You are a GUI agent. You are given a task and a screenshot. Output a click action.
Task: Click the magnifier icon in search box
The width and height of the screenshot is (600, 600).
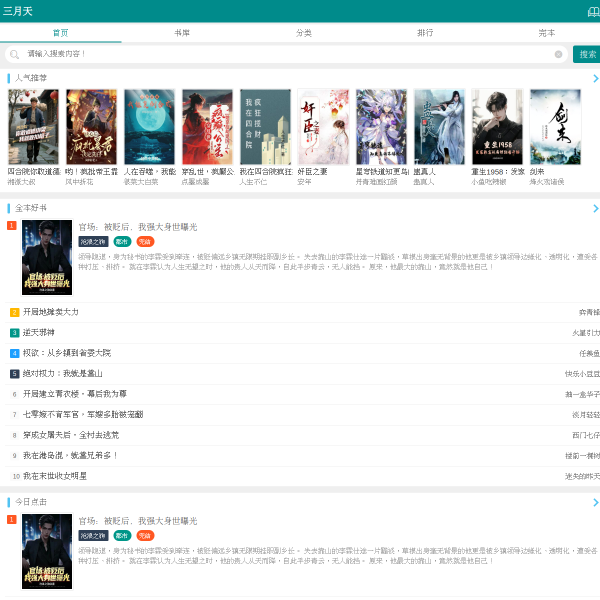14,54
